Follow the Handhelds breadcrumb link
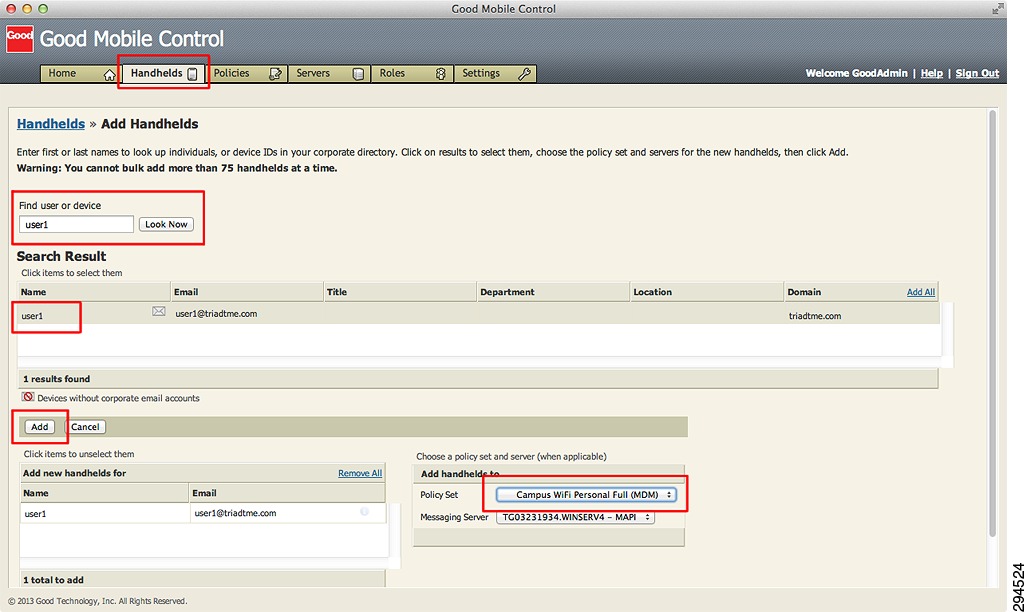 click(x=51, y=124)
